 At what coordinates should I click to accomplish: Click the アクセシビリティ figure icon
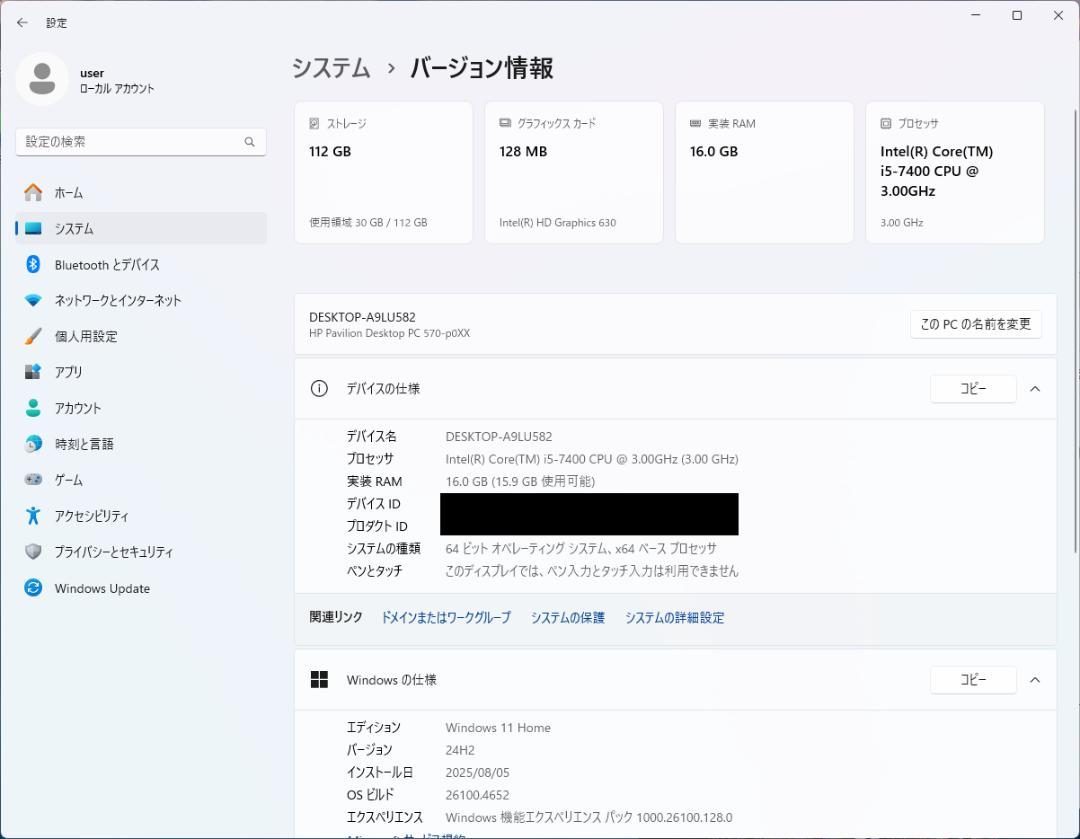coord(33,515)
